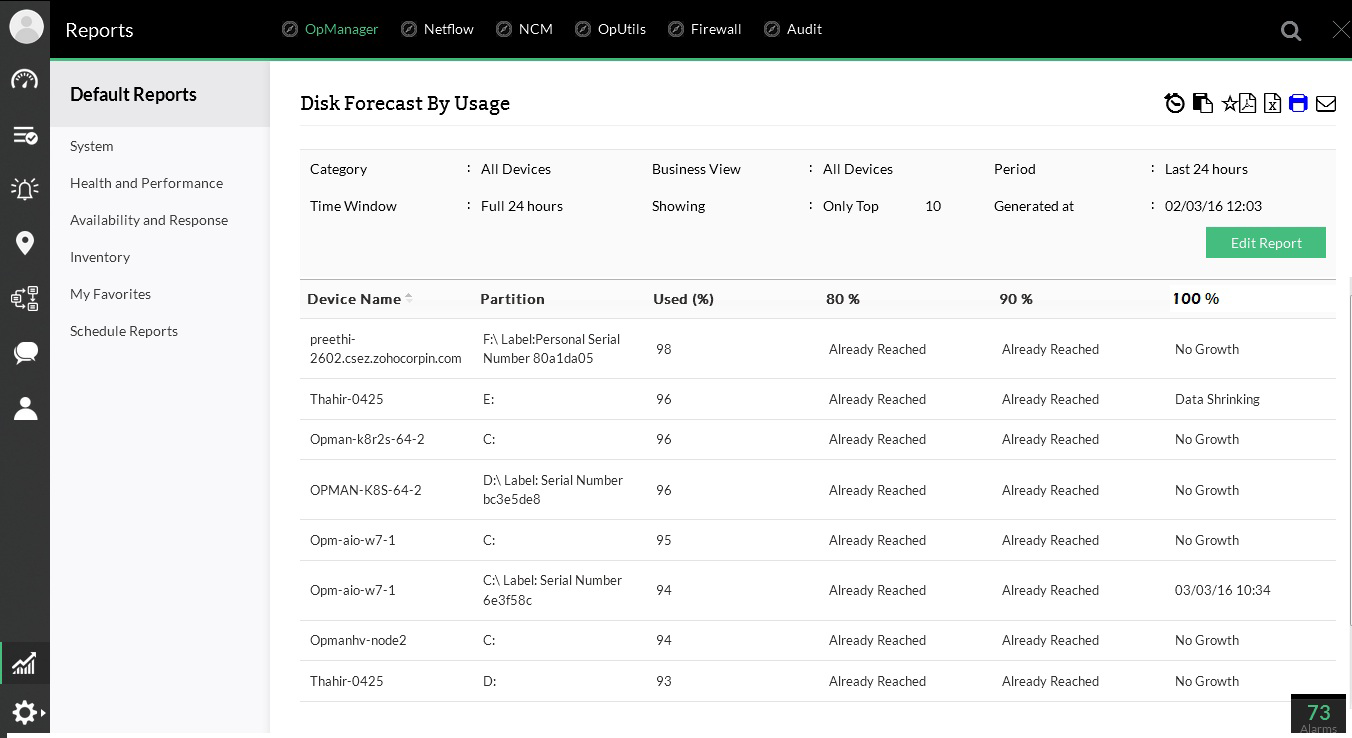This screenshot has height=738, width=1352.
Task: Open the Dashboard gauge icon
Action: point(25,80)
